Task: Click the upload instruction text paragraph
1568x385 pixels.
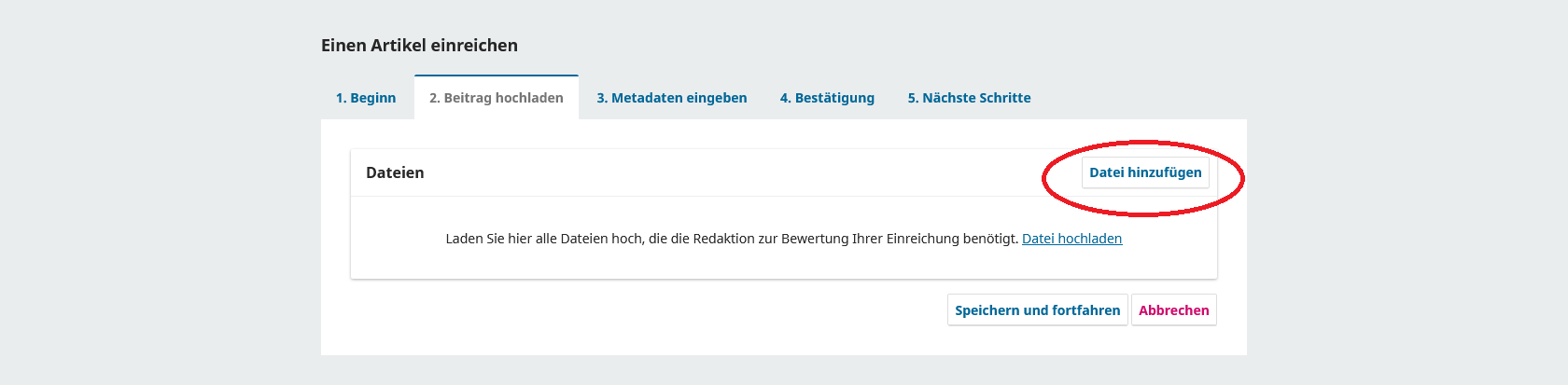Action: 784,239
